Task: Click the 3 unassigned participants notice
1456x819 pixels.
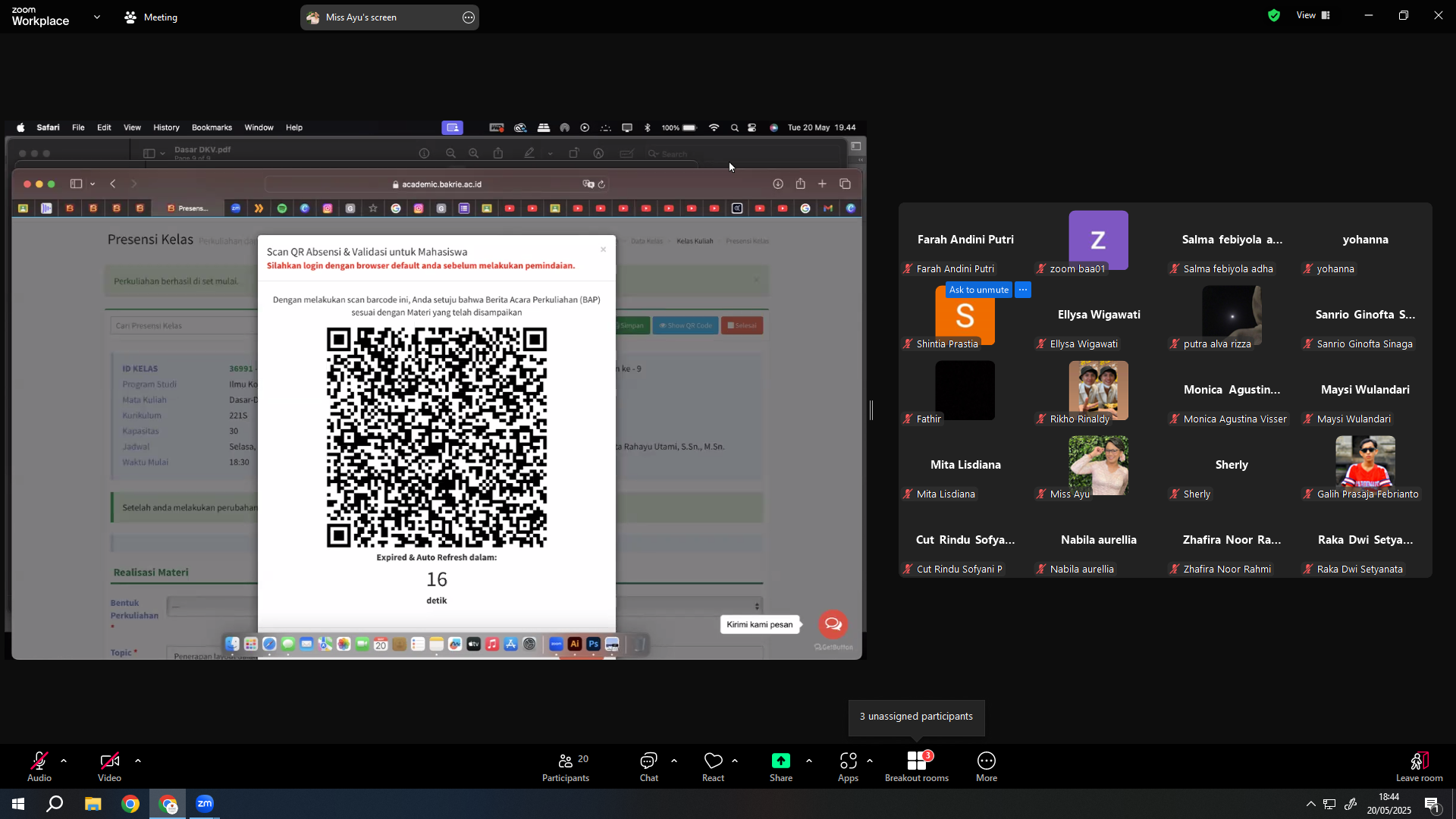Action: [916, 717]
